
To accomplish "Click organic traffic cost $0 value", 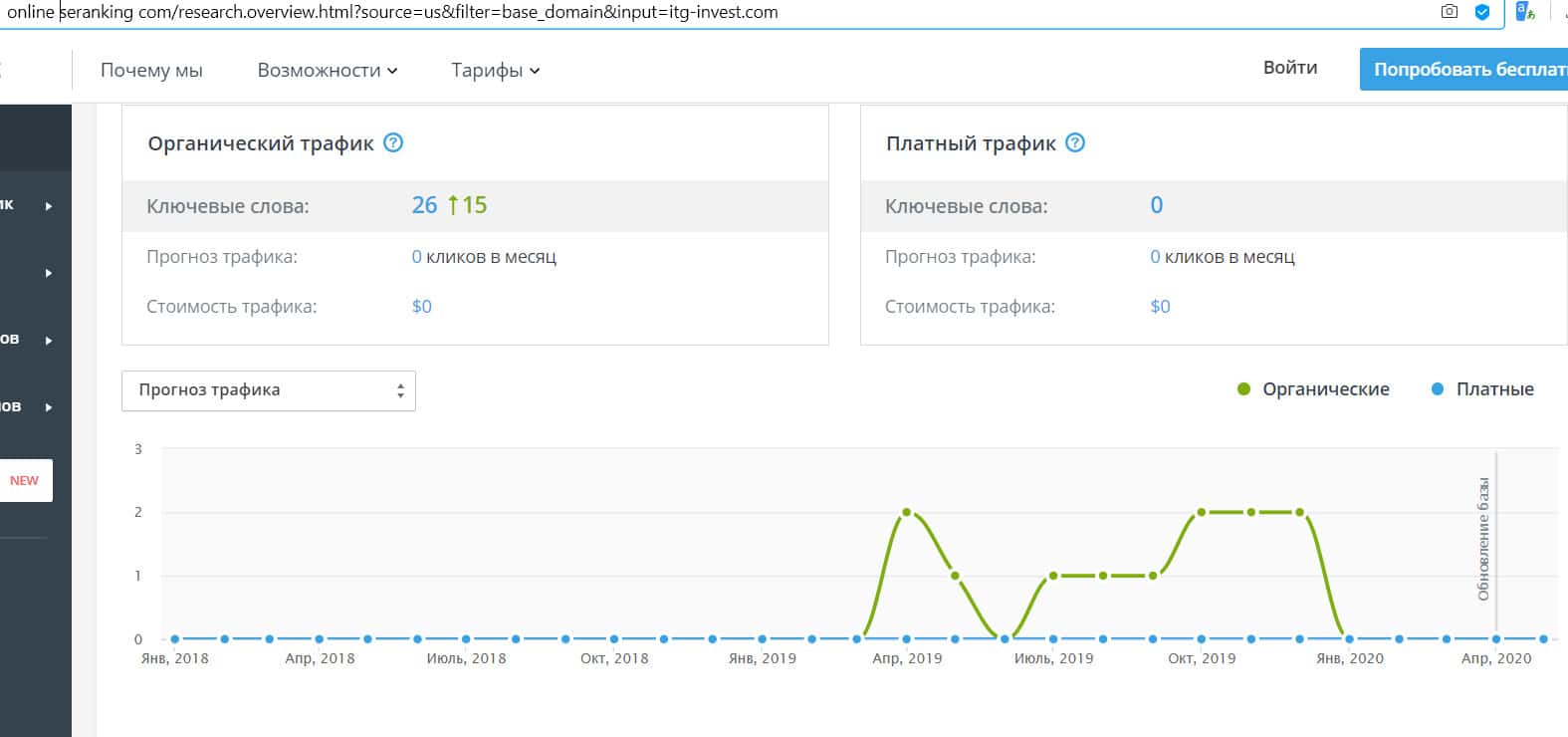I will (421, 307).
